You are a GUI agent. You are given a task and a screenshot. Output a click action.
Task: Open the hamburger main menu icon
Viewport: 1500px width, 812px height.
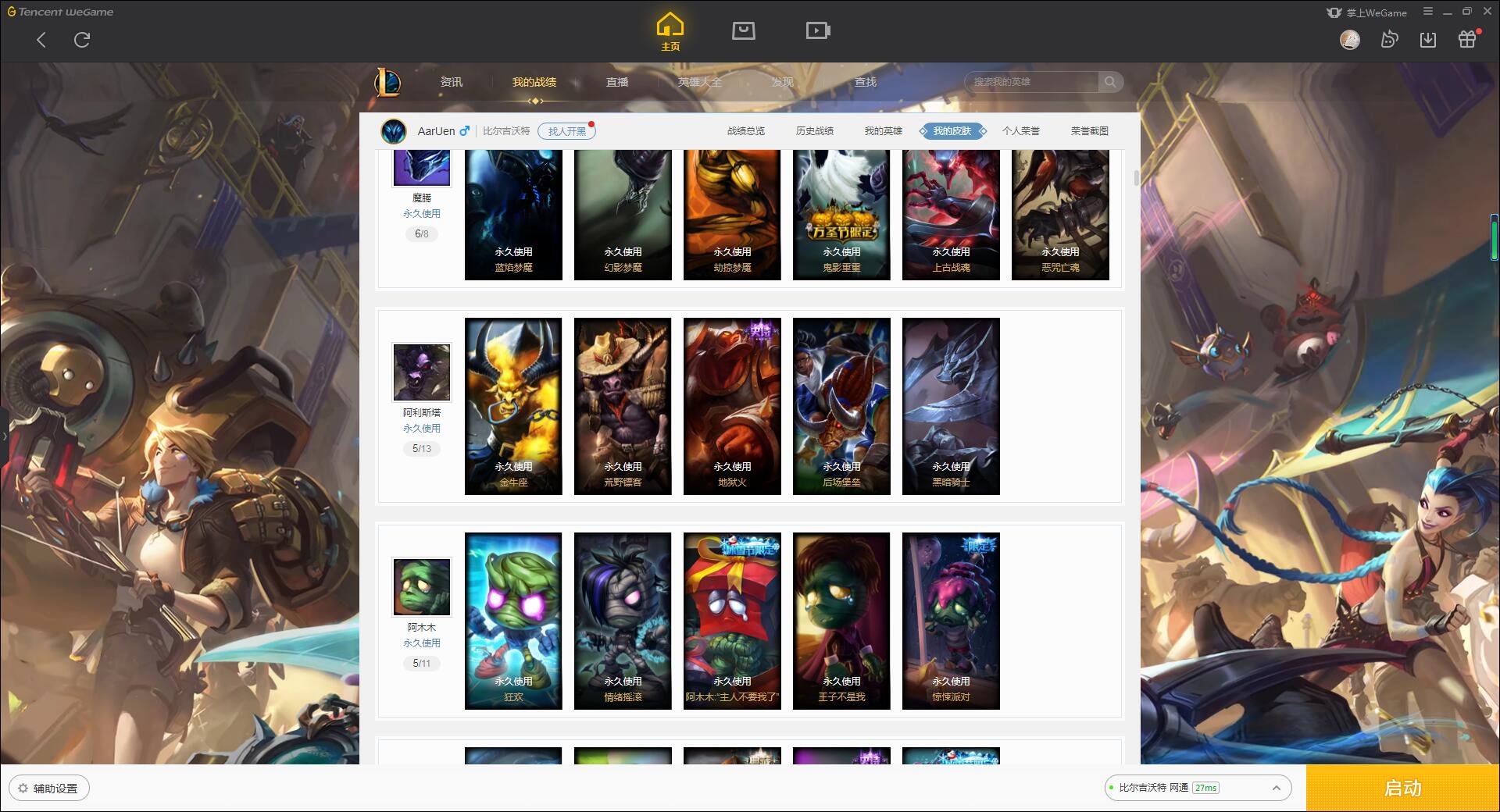coord(1428,12)
